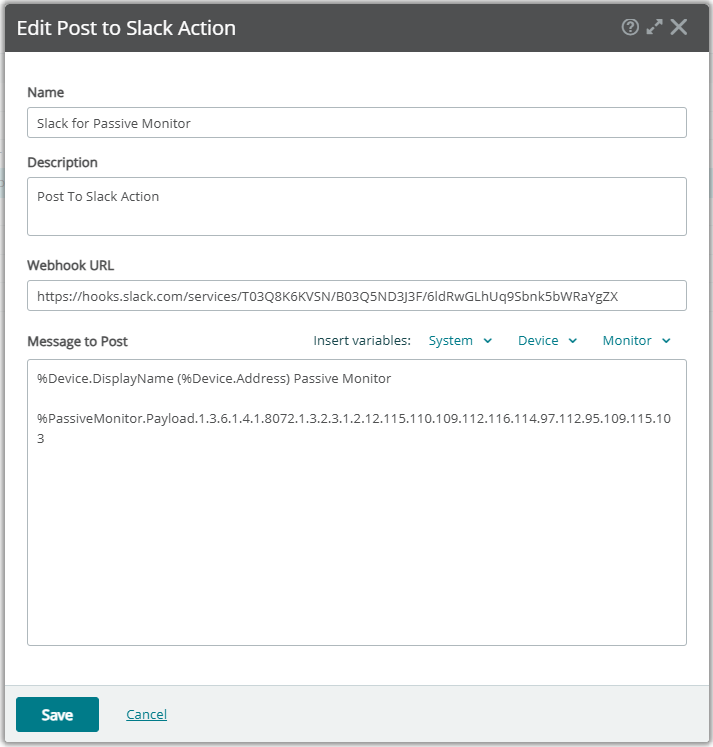Focus the Description text area

(357, 206)
